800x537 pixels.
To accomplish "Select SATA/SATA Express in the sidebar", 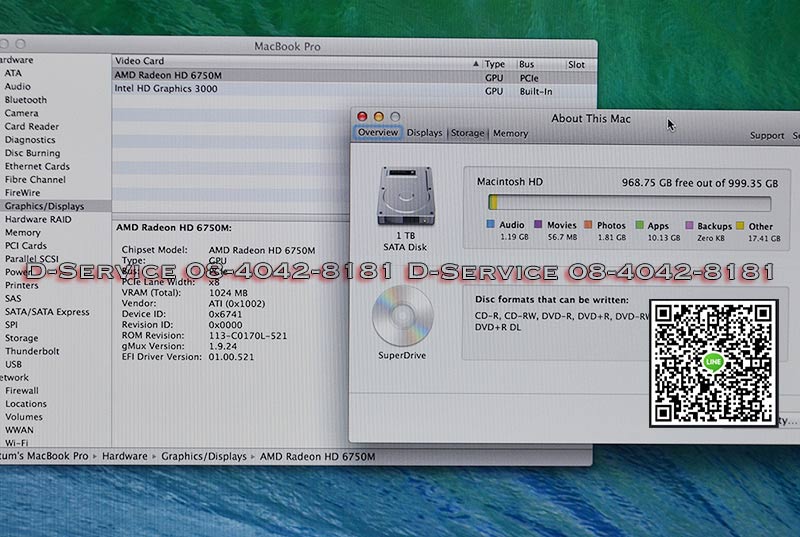I will click(x=47, y=312).
